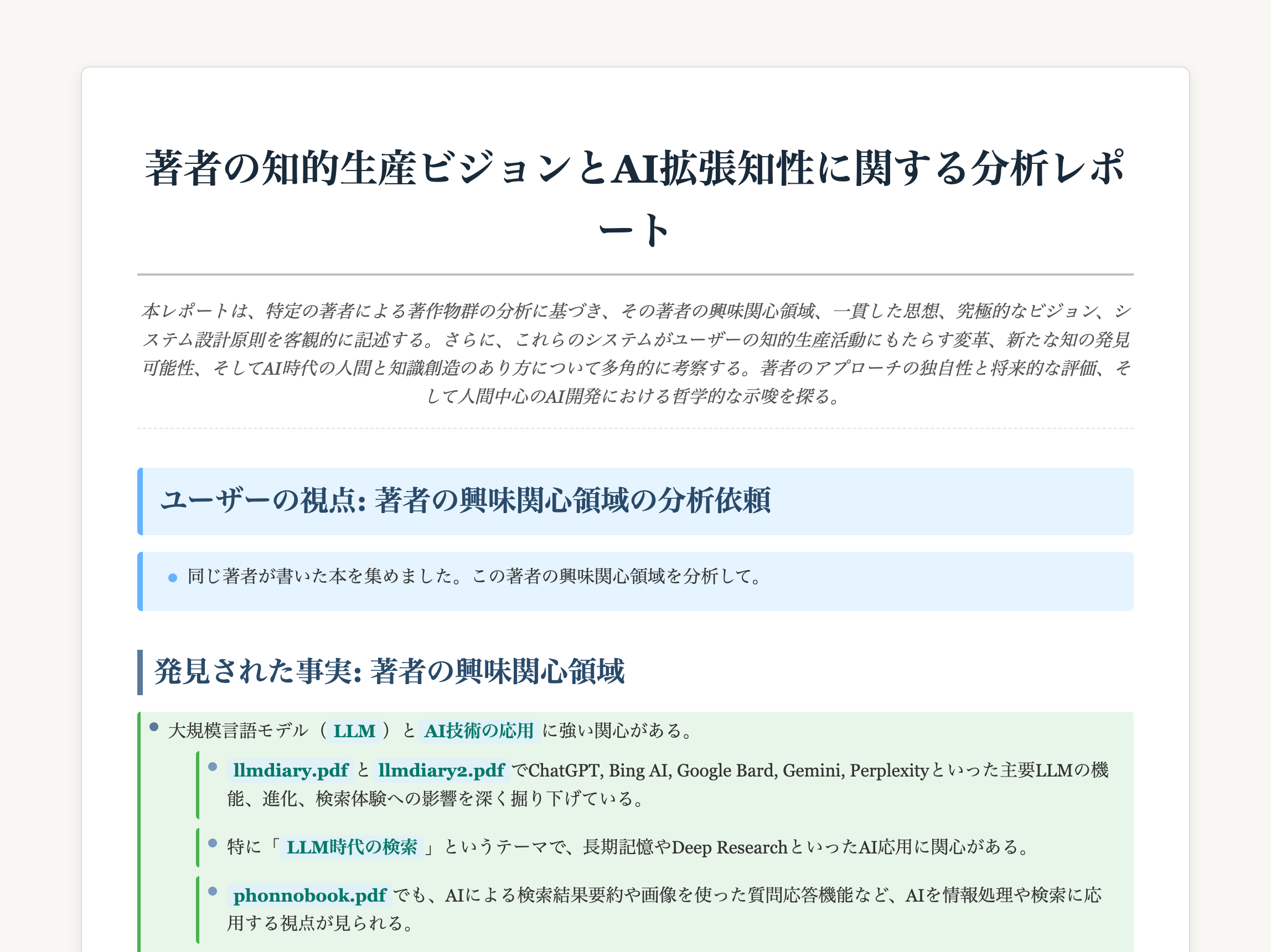Open the phonnobook.pdf highlighted link
The image size is (1271, 952).
pos(311,896)
